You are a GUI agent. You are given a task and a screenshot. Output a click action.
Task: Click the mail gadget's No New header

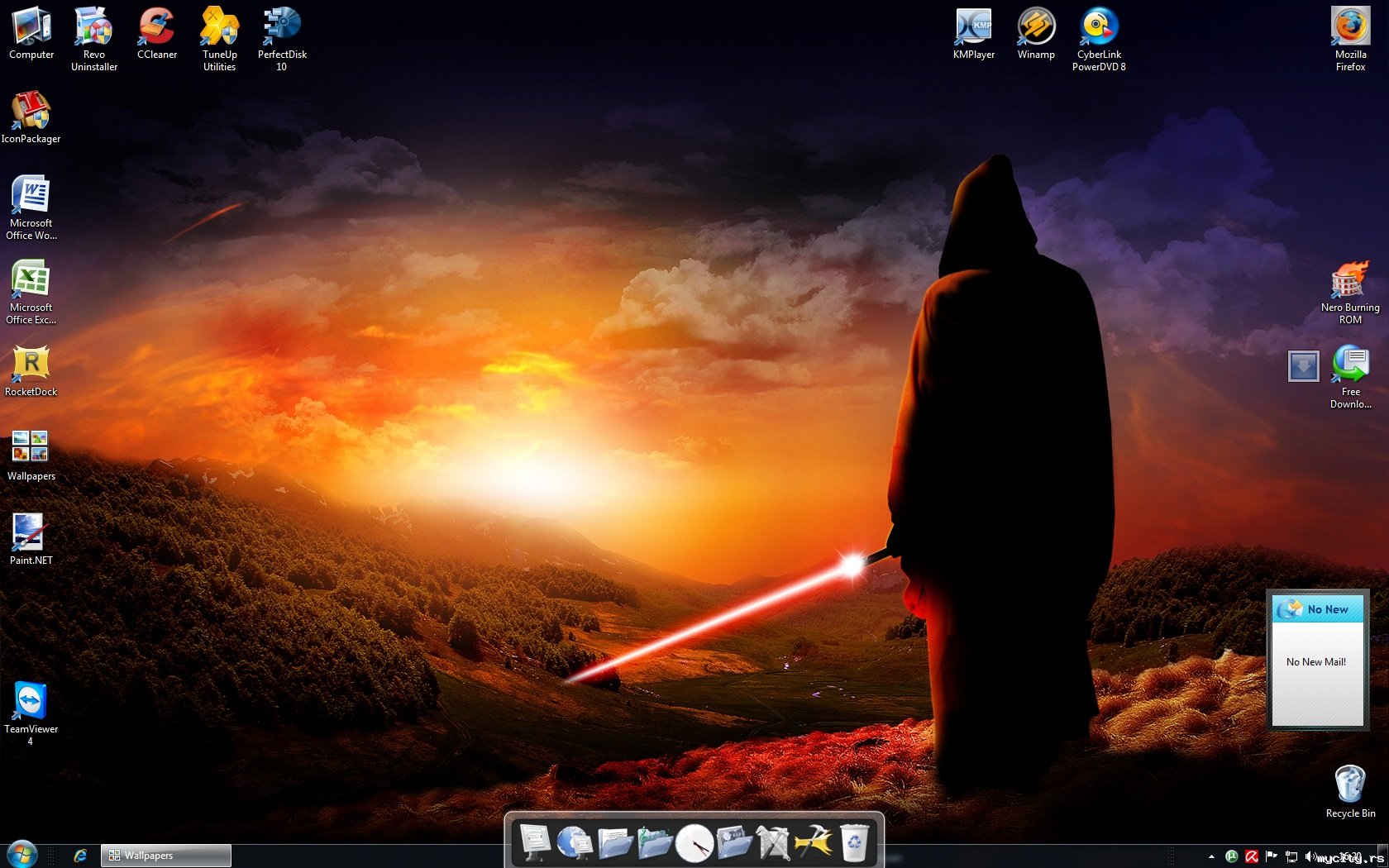coord(1318,609)
